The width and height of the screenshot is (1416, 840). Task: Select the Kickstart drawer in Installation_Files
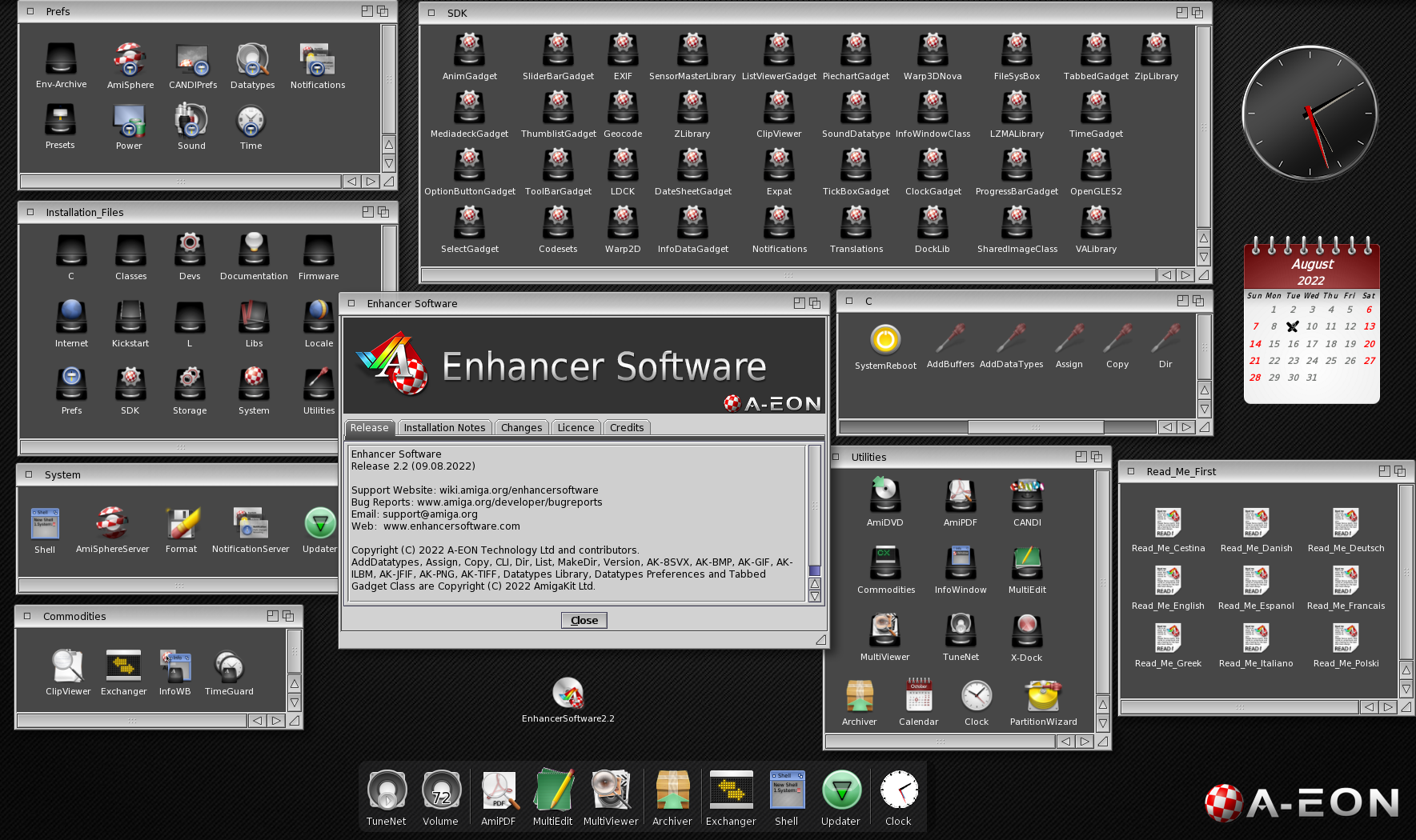(130, 318)
